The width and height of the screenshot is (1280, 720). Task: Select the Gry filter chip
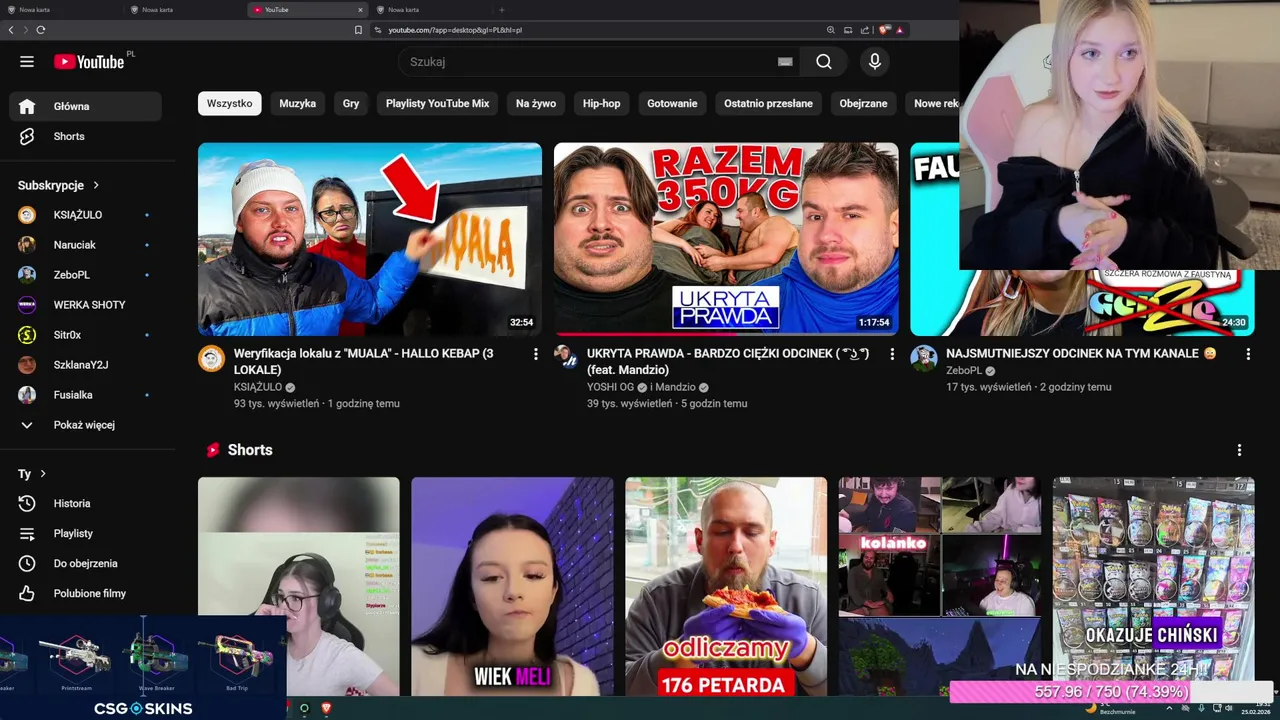[x=351, y=103]
